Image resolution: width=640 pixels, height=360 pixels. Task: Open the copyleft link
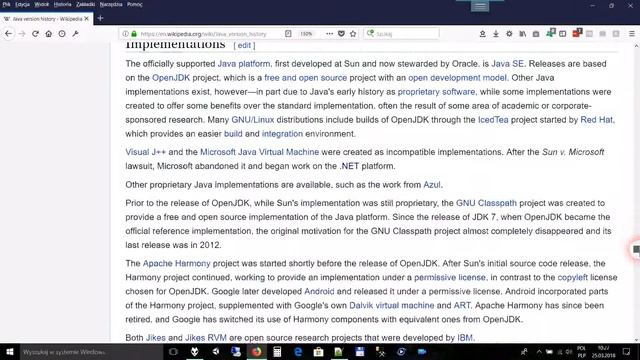click(573, 278)
